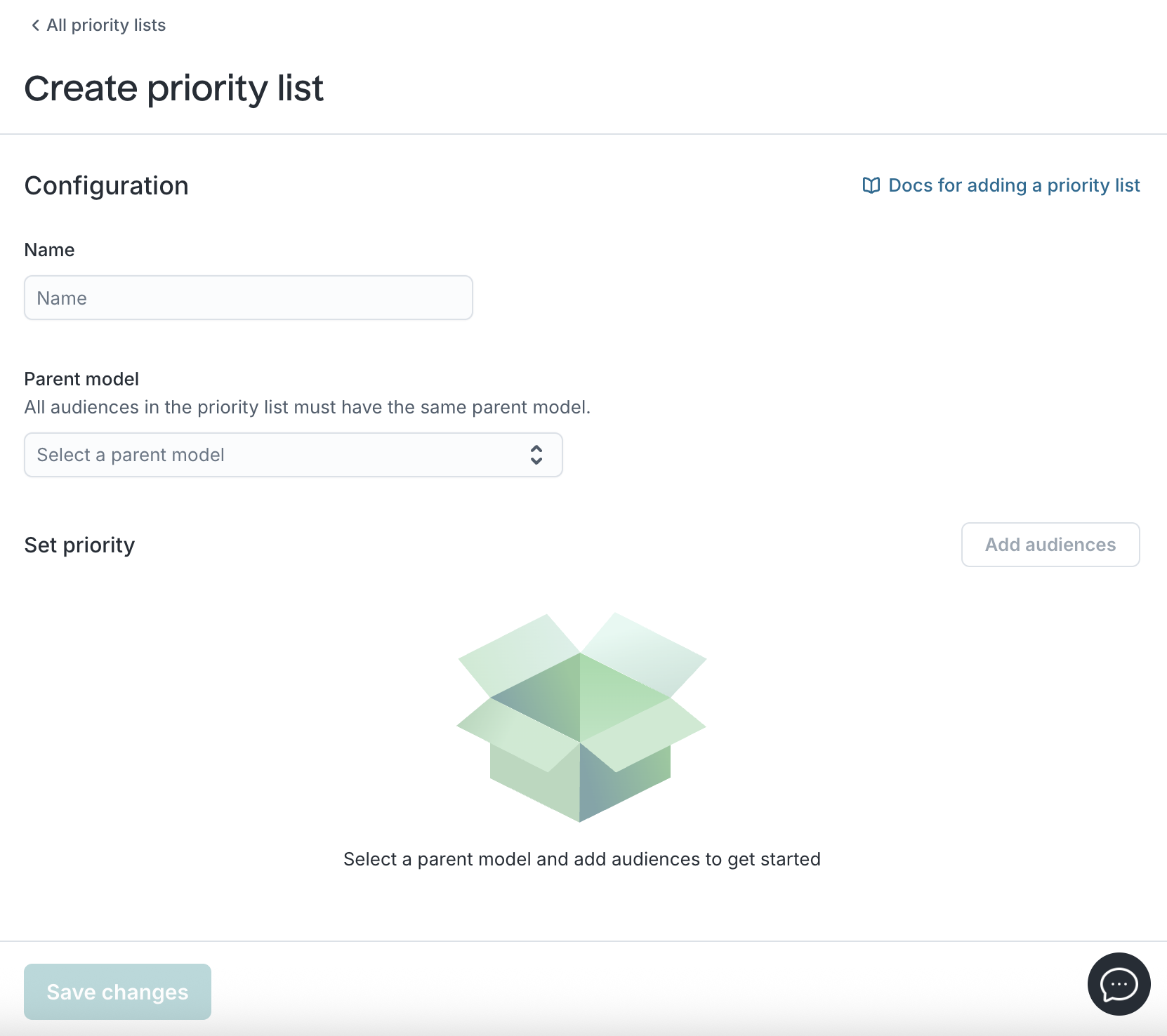Click the up-down arrows on parent model selector
The image size is (1167, 1036).
click(536, 455)
